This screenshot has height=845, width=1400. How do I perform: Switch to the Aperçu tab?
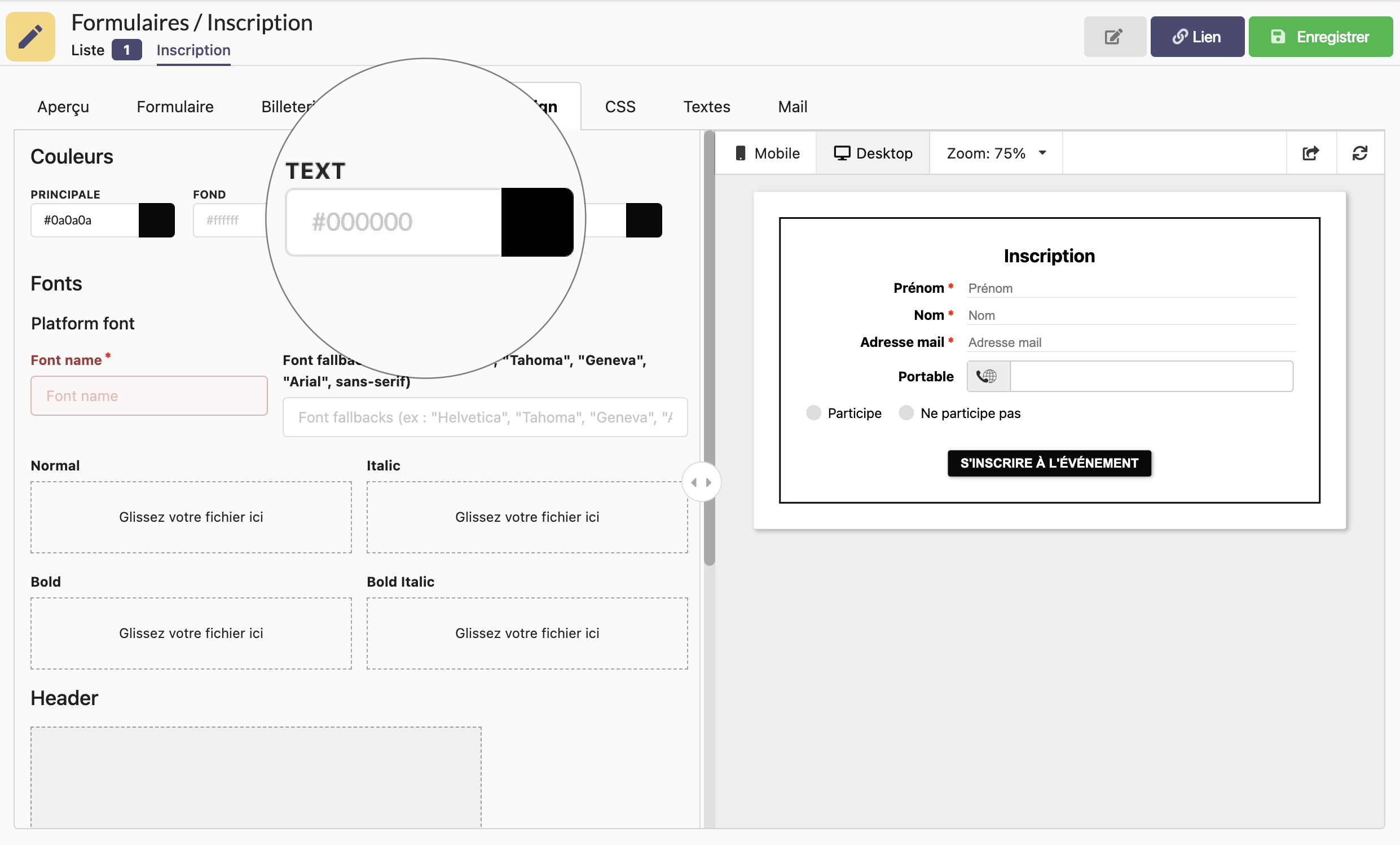click(x=63, y=107)
